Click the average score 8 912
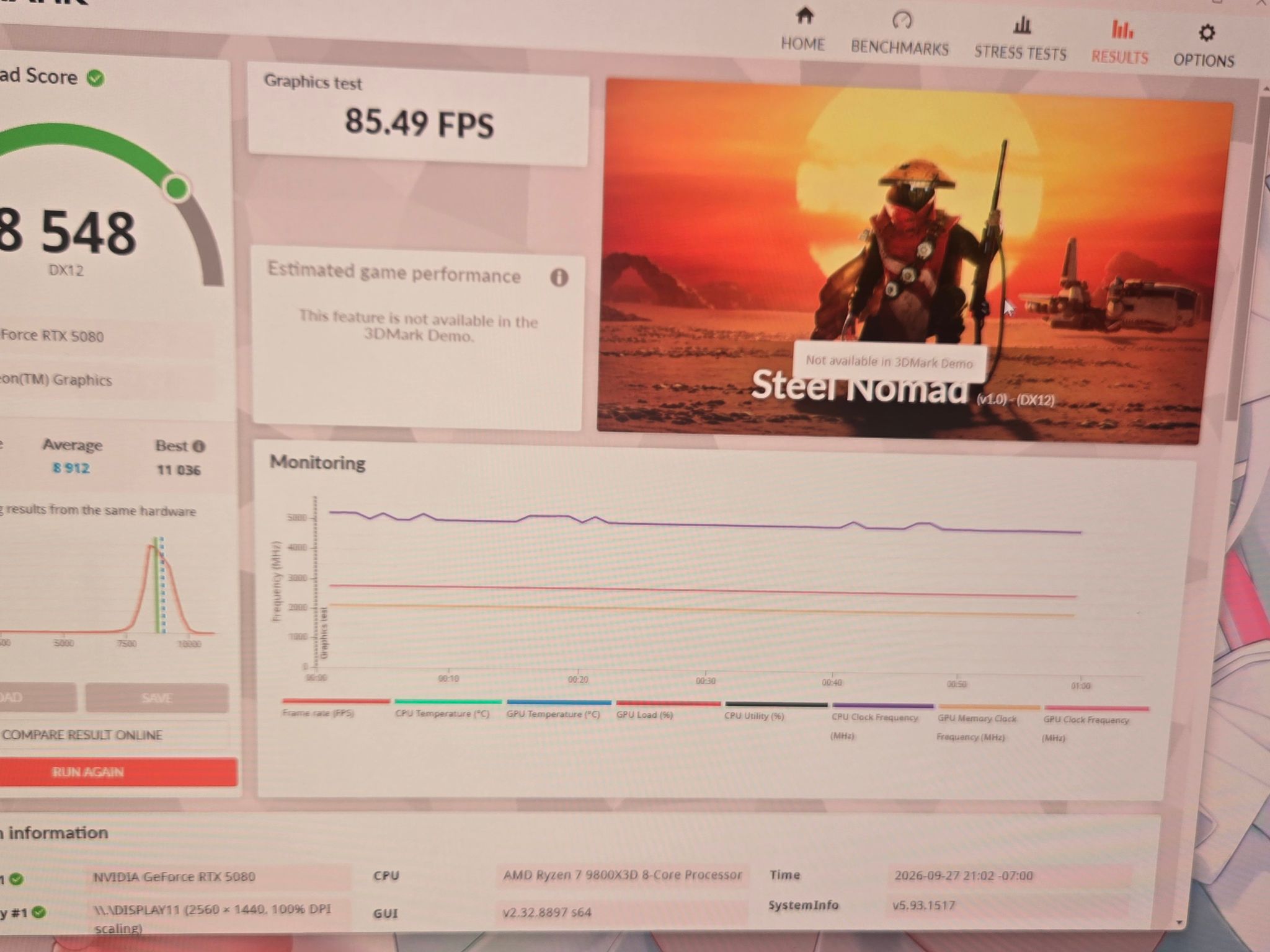The image size is (1270, 952). coord(71,468)
